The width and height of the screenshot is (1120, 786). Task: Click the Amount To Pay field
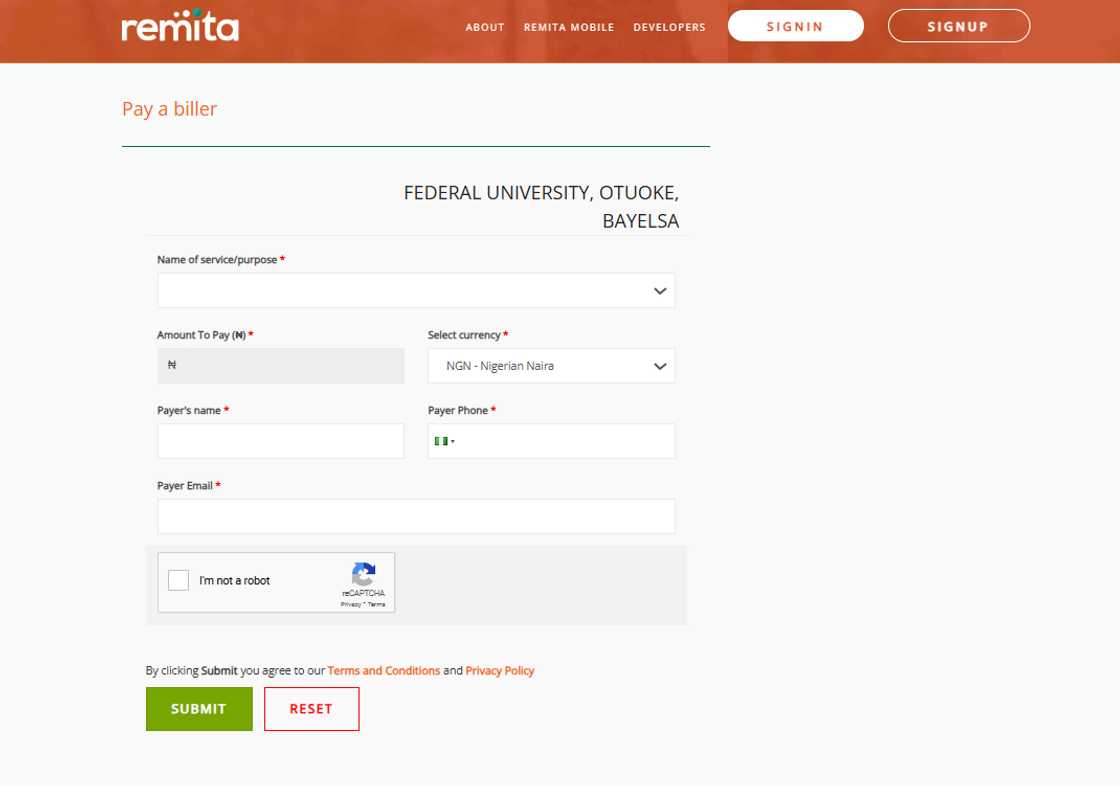[x=281, y=366]
